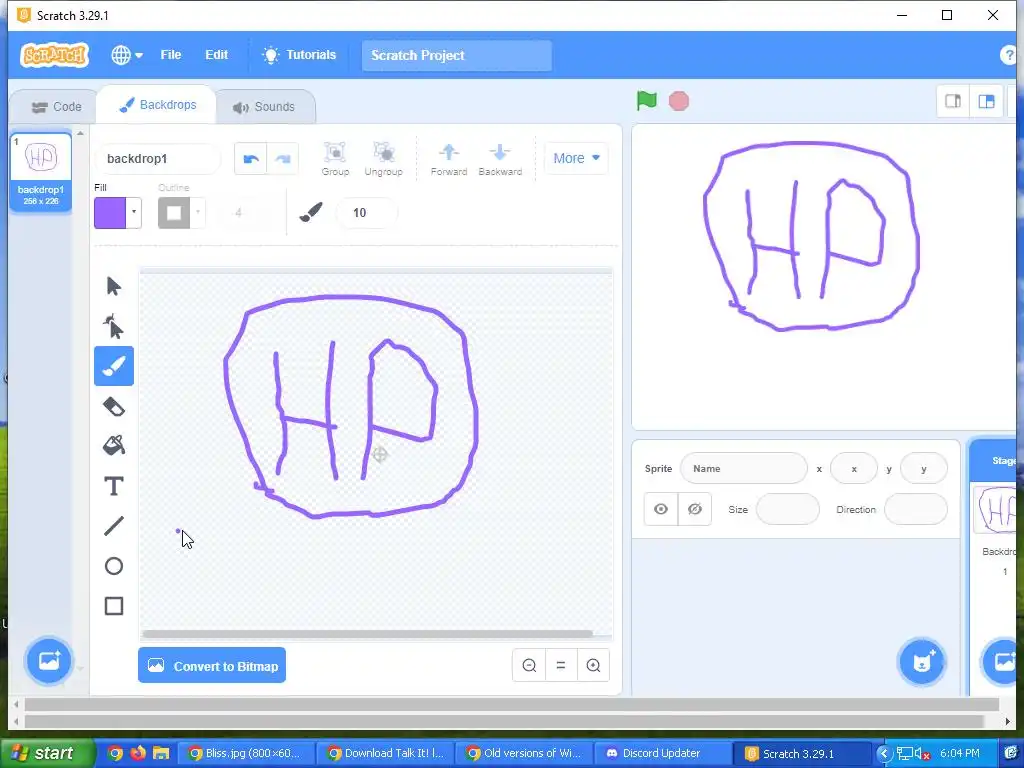Click the Chrome quick launch icon
This screenshot has height=768, width=1024.
[x=115, y=753]
